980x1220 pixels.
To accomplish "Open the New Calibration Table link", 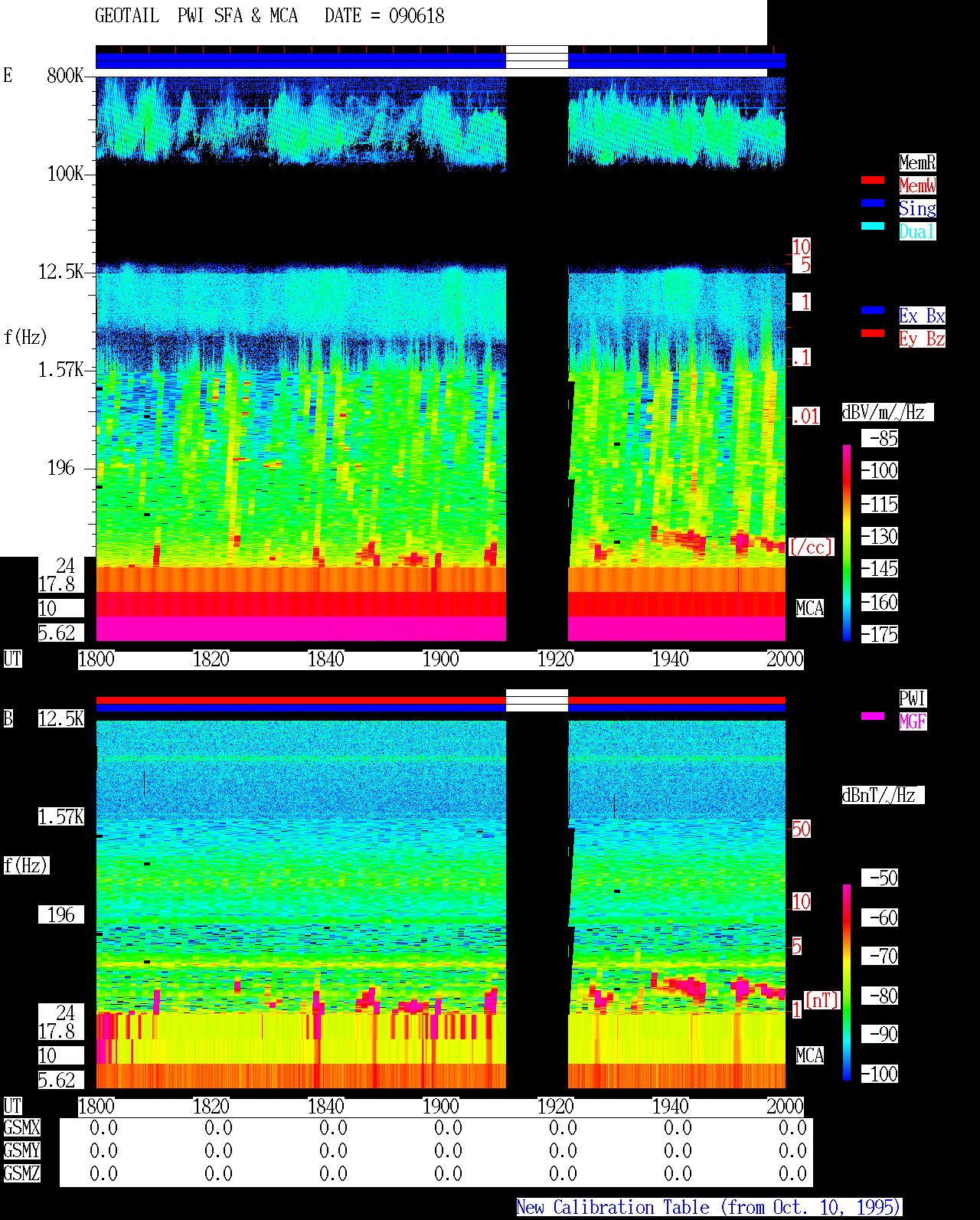I will (709, 1208).
